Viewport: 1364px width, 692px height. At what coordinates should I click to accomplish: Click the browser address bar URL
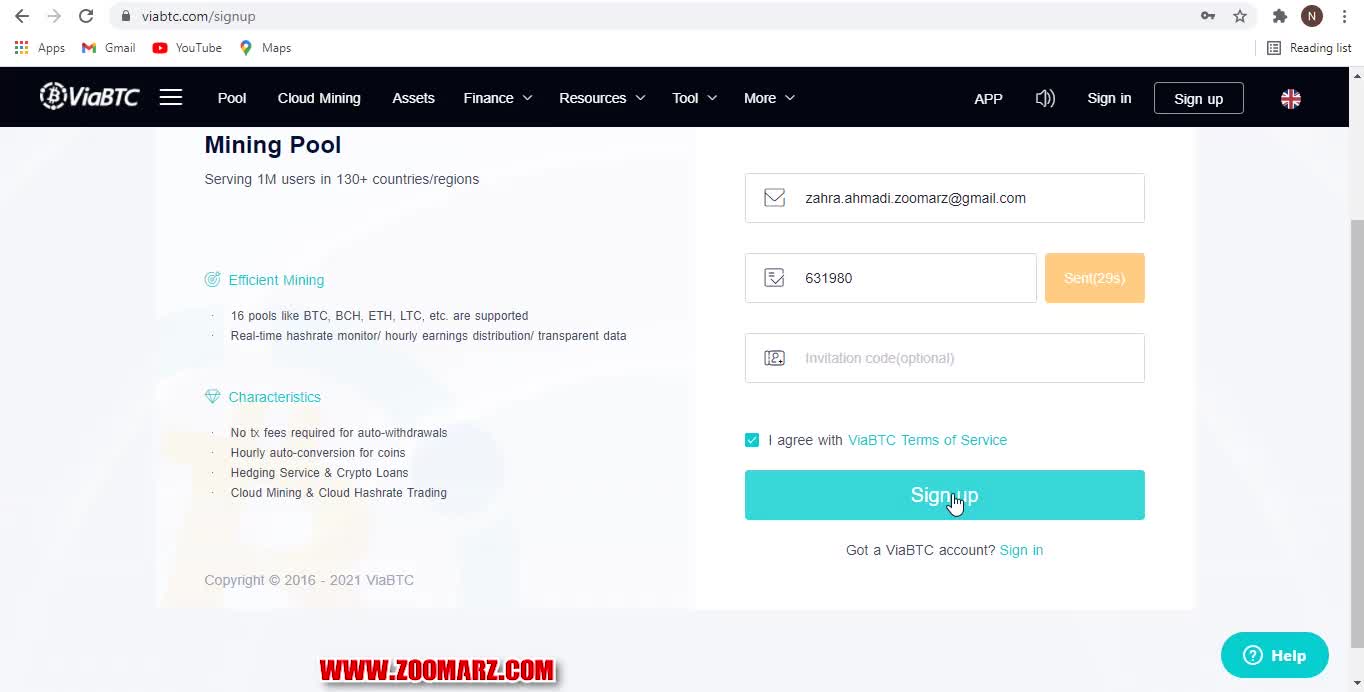(199, 16)
